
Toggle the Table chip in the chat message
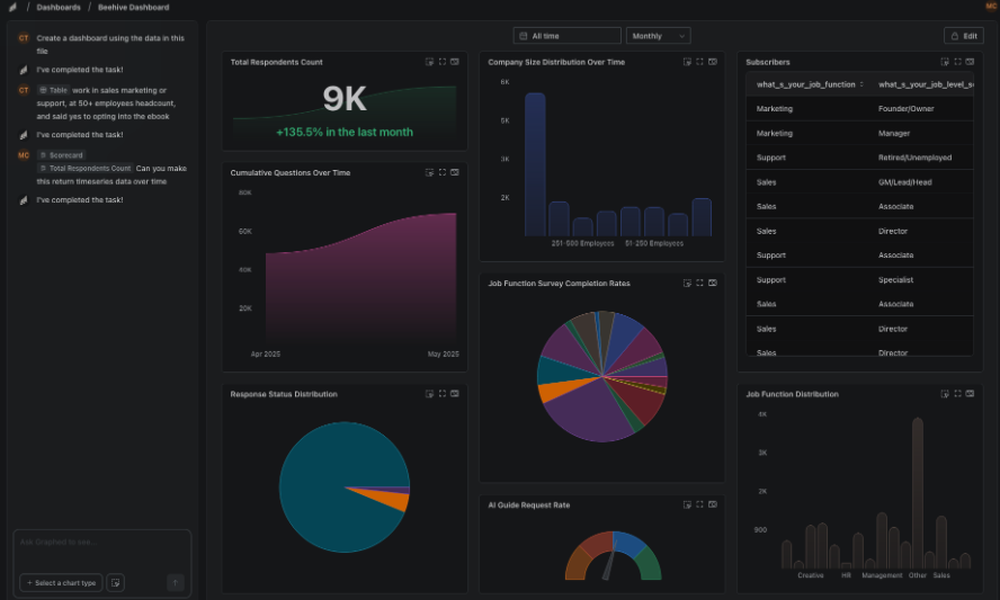coord(55,90)
